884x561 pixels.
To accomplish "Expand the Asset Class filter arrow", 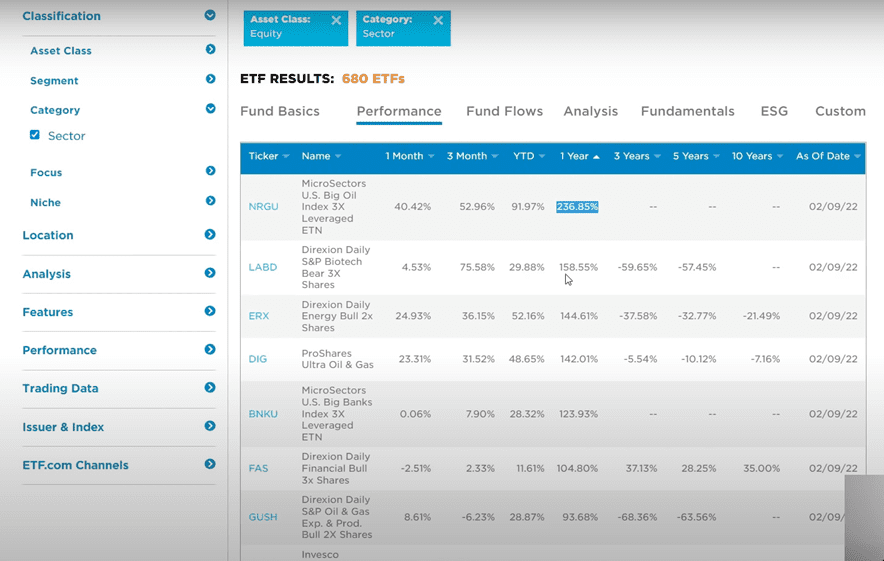I will point(210,49).
